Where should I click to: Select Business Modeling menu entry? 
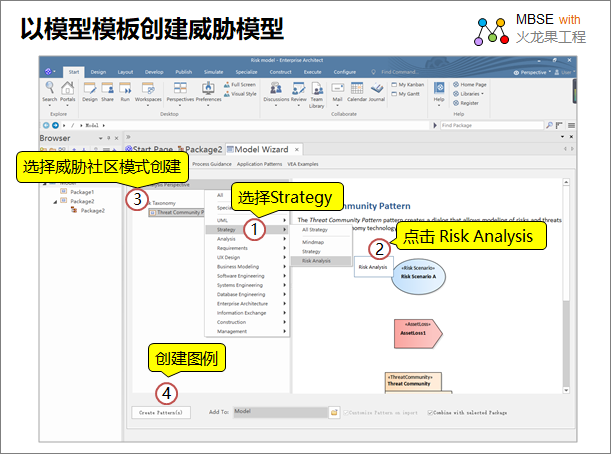coord(247,267)
